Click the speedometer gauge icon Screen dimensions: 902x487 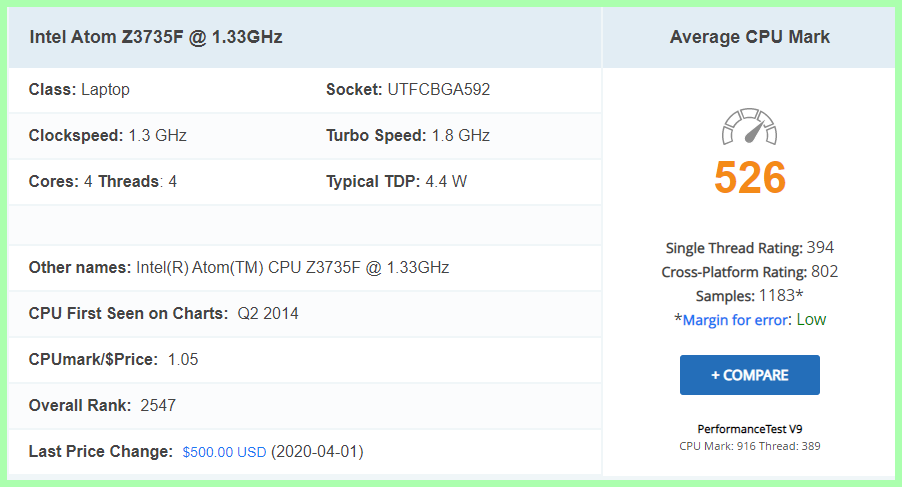(749, 127)
